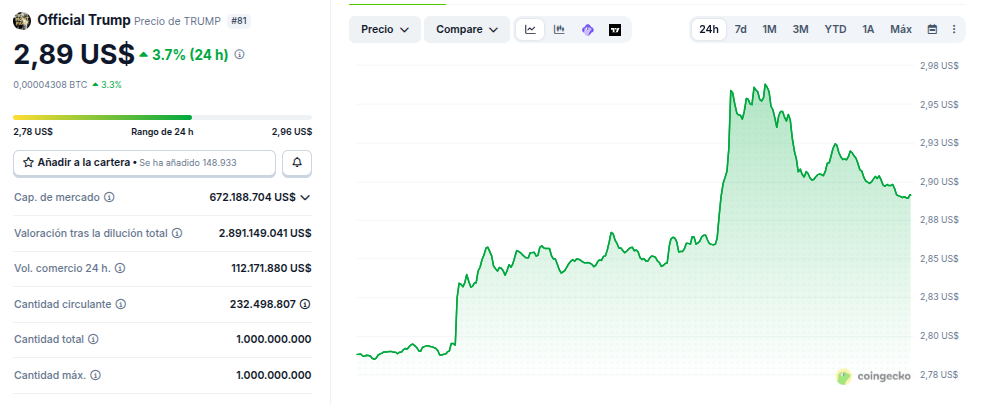Click the 24 h price range bar

pos(162,118)
